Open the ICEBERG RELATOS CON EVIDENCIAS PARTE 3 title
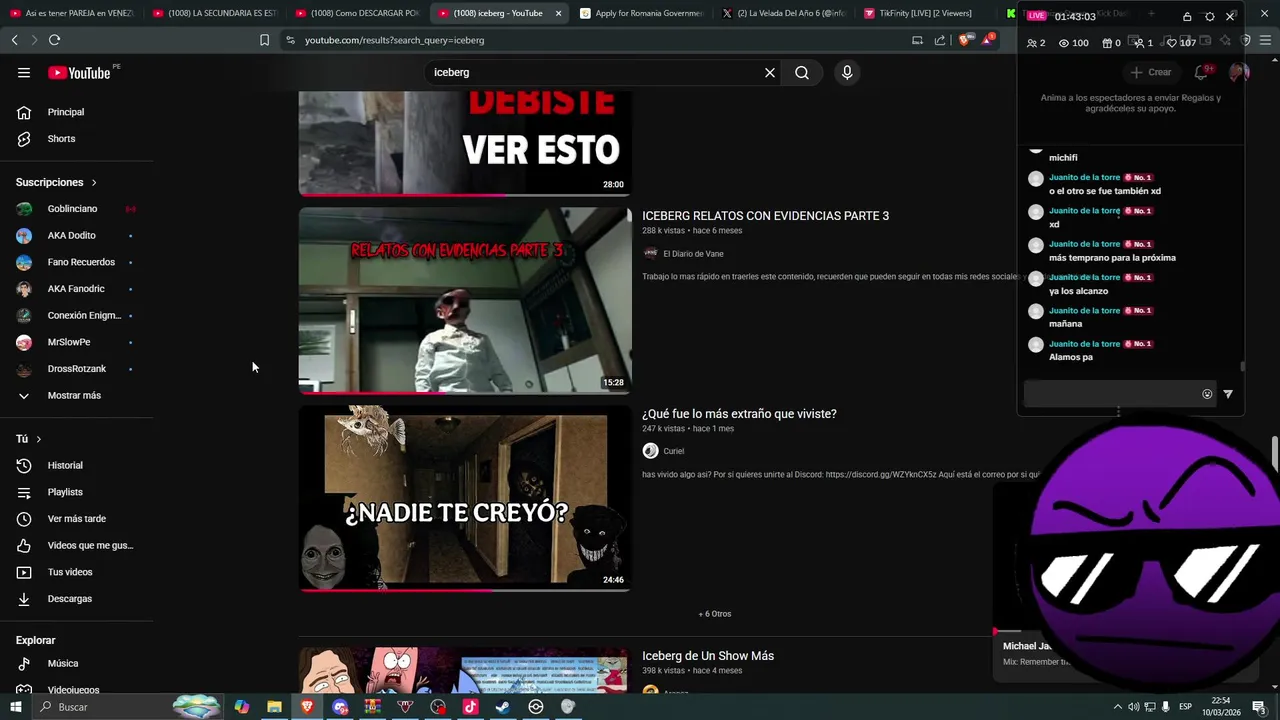The height and width of the screenshot is (720, 1280). click(765, 216)
